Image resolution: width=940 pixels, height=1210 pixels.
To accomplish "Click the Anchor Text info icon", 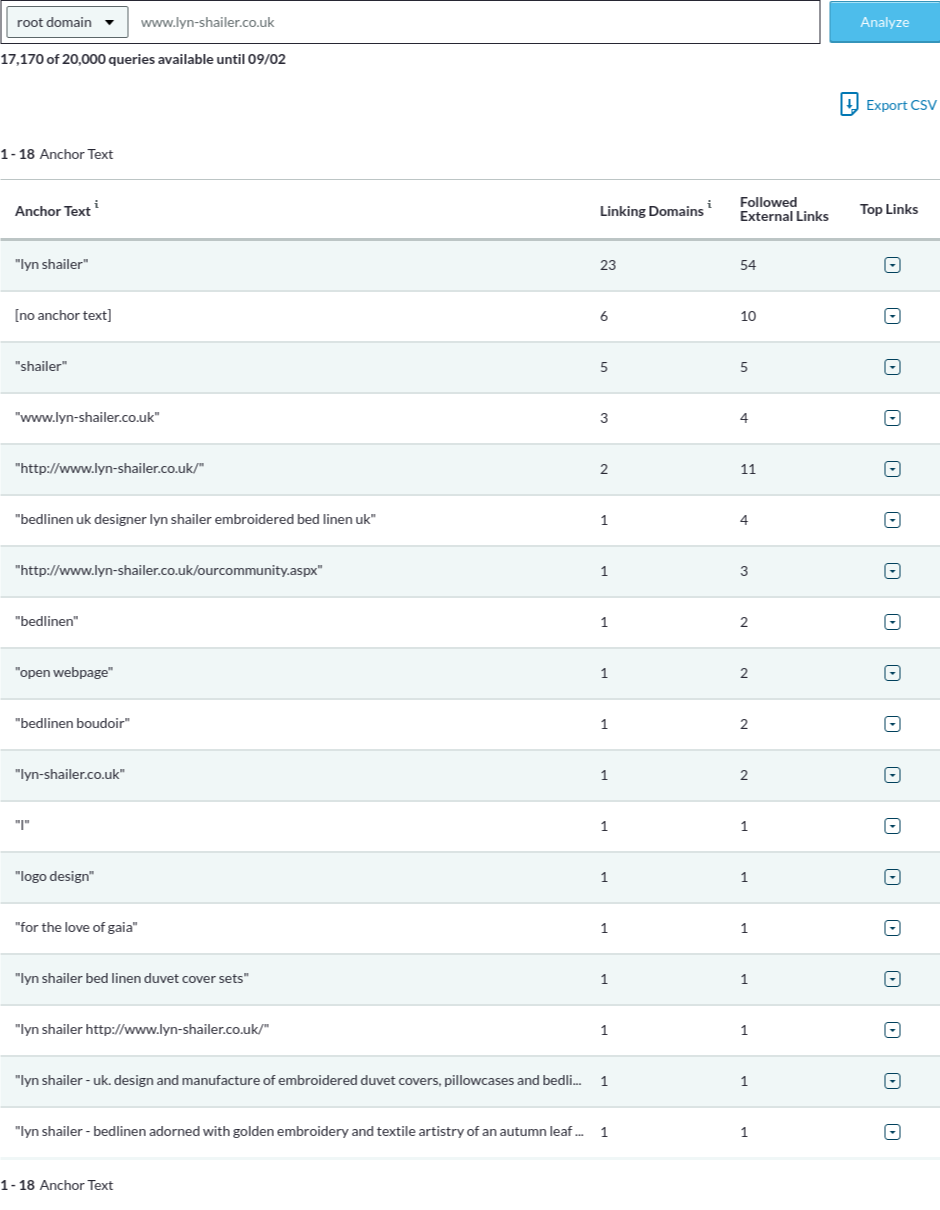I will [97, 205].
